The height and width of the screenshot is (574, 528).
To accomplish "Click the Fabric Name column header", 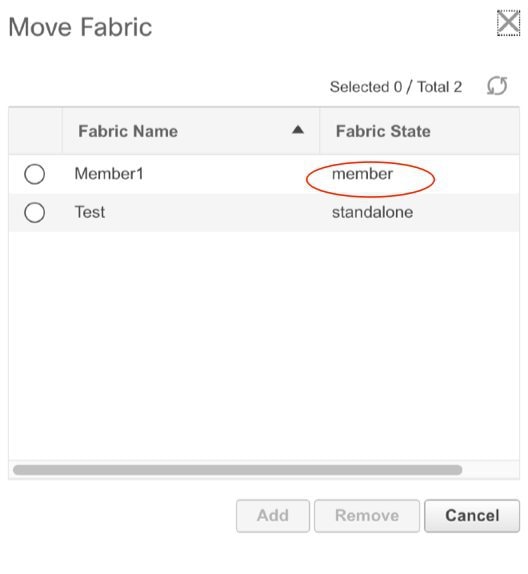I will pos(190,131).
